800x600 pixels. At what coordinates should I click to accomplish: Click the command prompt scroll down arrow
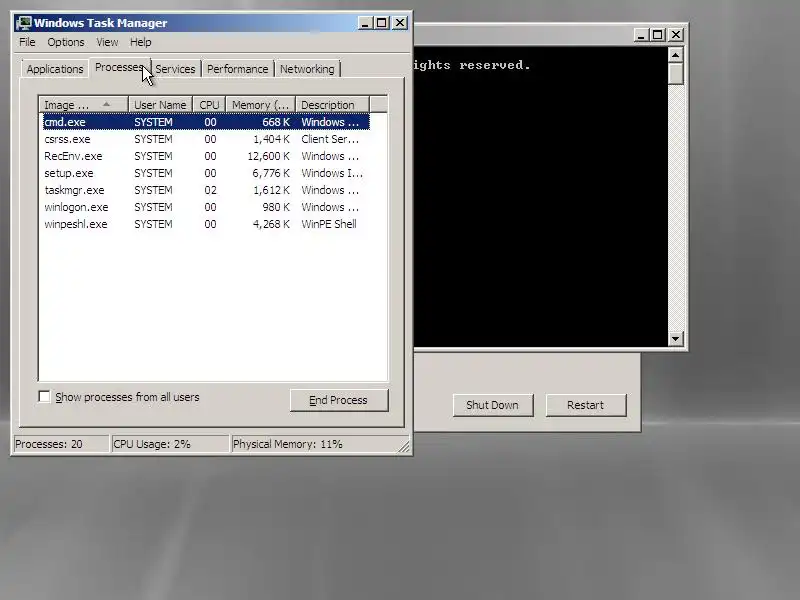coord(676,338)
